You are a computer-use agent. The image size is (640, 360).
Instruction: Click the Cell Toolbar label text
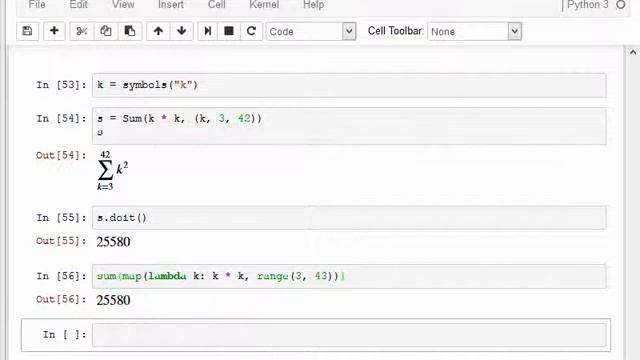coord(395,31)
